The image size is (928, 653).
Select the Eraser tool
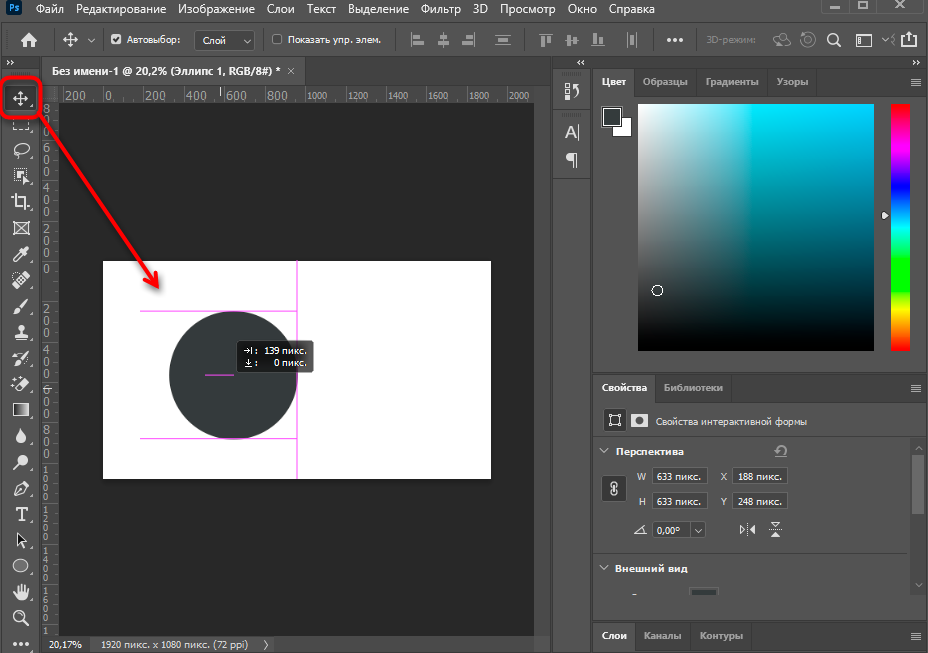click(x=21, y=384)
